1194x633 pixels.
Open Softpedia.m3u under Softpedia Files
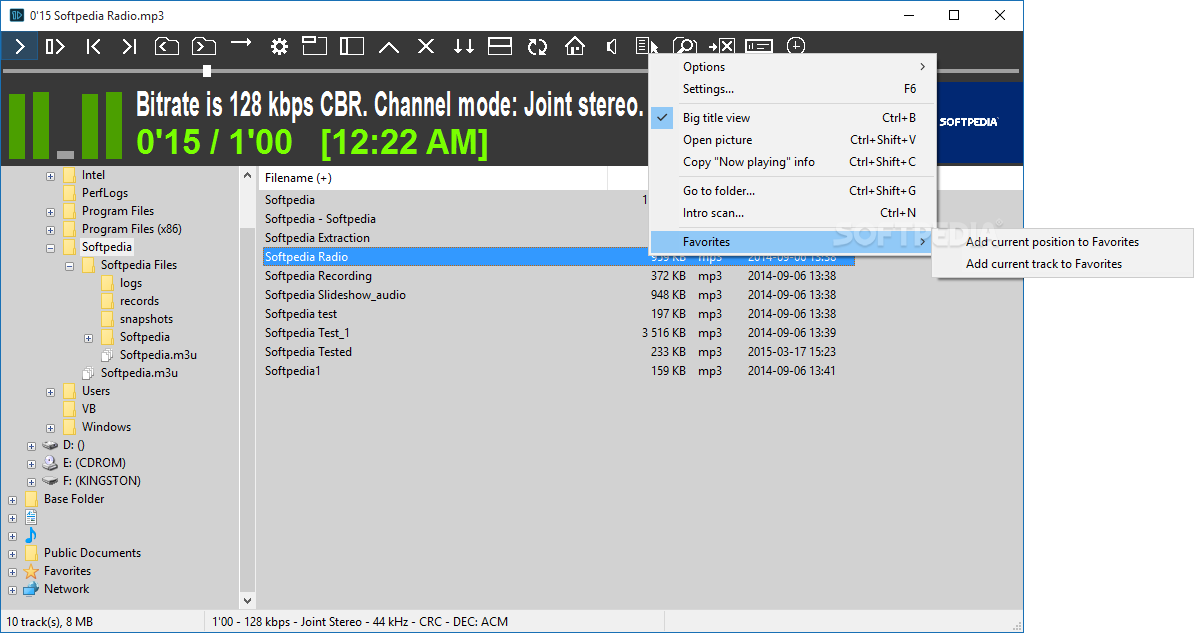(x=158, y=355)
